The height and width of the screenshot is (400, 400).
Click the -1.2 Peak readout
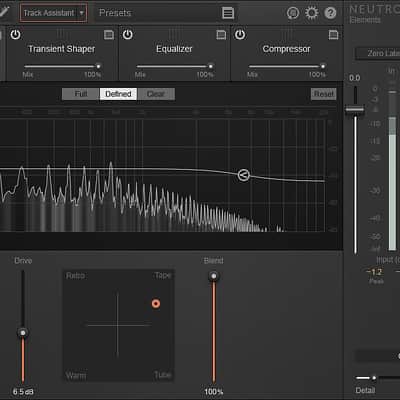374,272
